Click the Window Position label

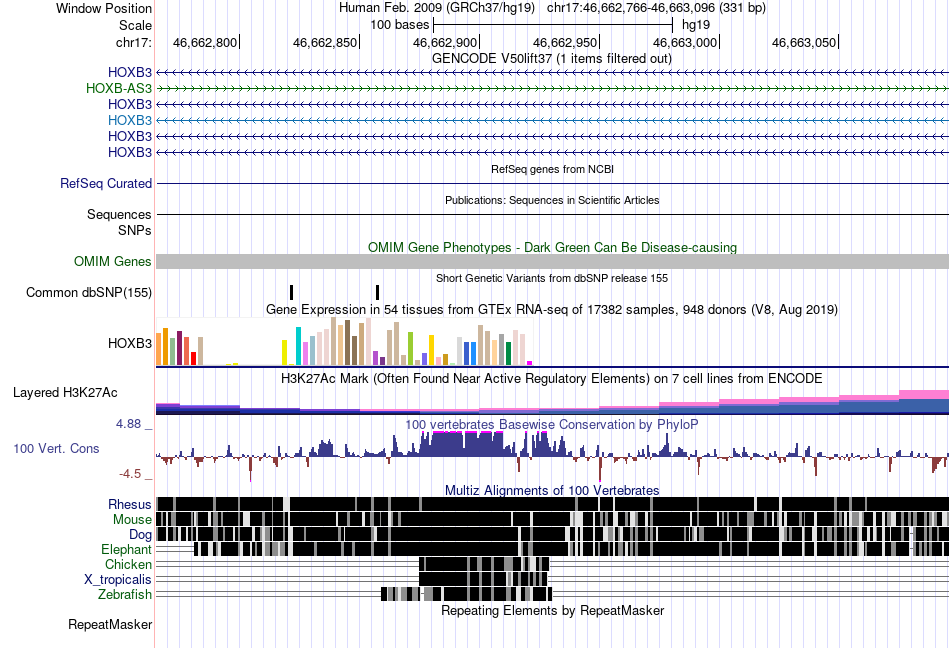click(104, 8)
